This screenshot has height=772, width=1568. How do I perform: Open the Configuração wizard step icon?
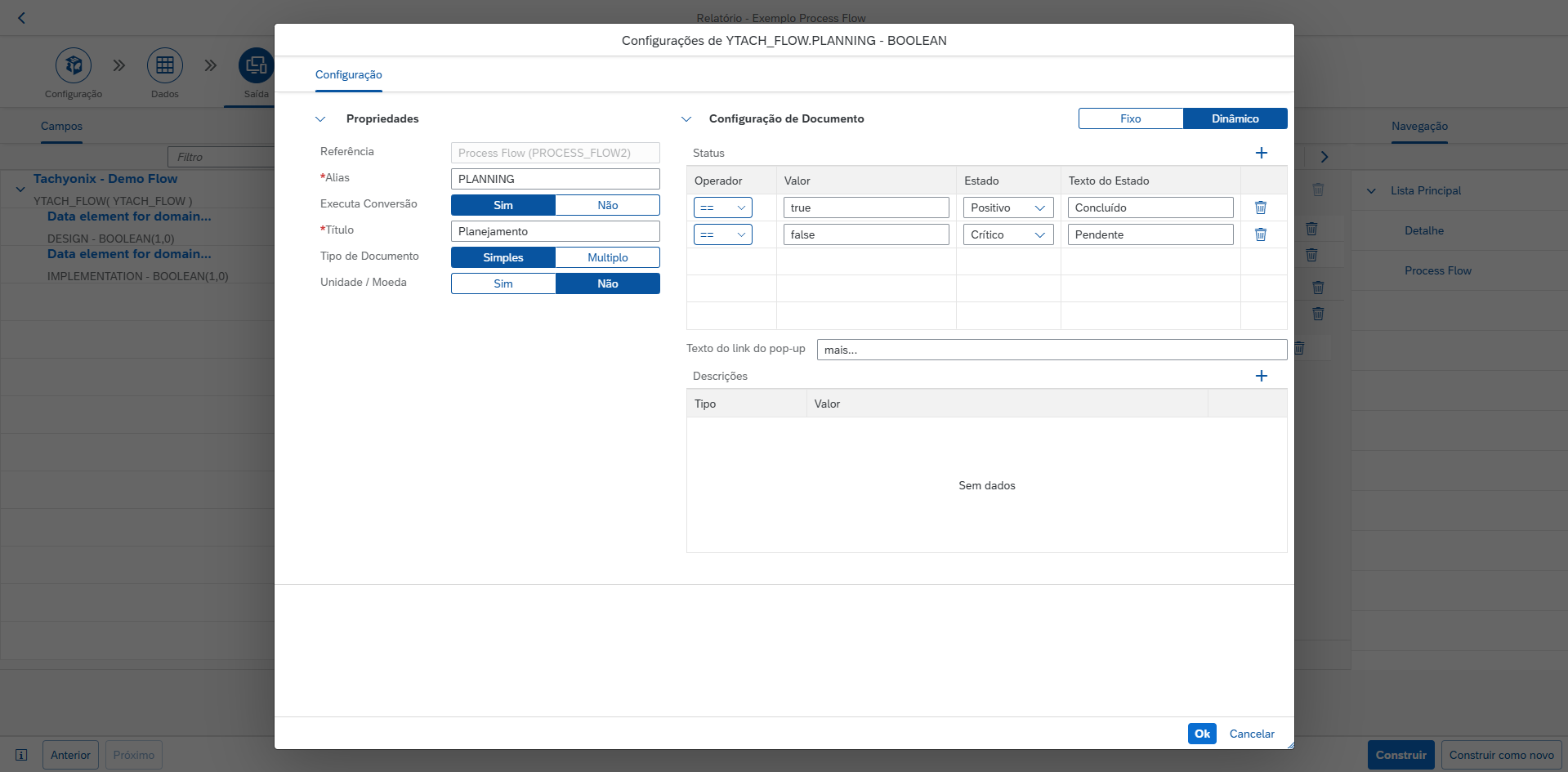pyautogui.click(x=74, y=65)
